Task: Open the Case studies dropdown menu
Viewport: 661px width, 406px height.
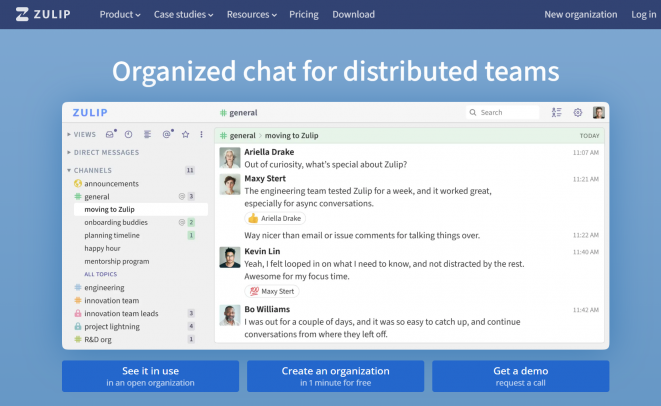Action: point(183,14)
